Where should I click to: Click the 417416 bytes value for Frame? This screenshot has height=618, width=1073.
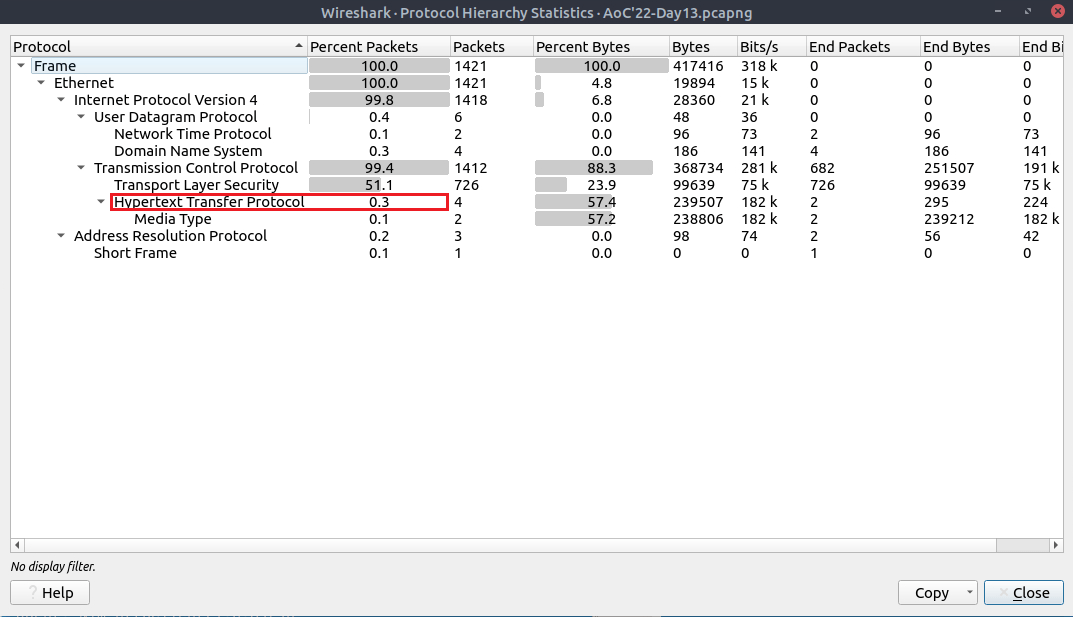pos(698,66)
